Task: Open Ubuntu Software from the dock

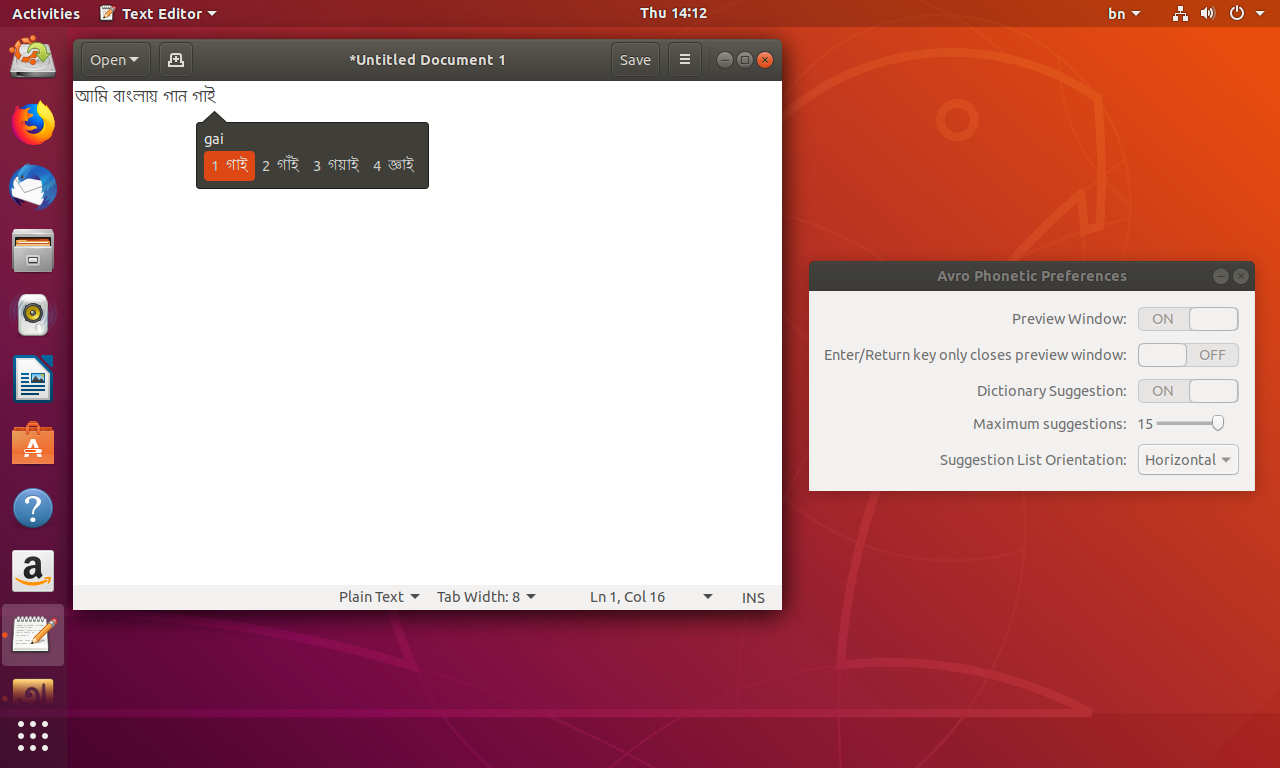Action: (x=33, y=444)
